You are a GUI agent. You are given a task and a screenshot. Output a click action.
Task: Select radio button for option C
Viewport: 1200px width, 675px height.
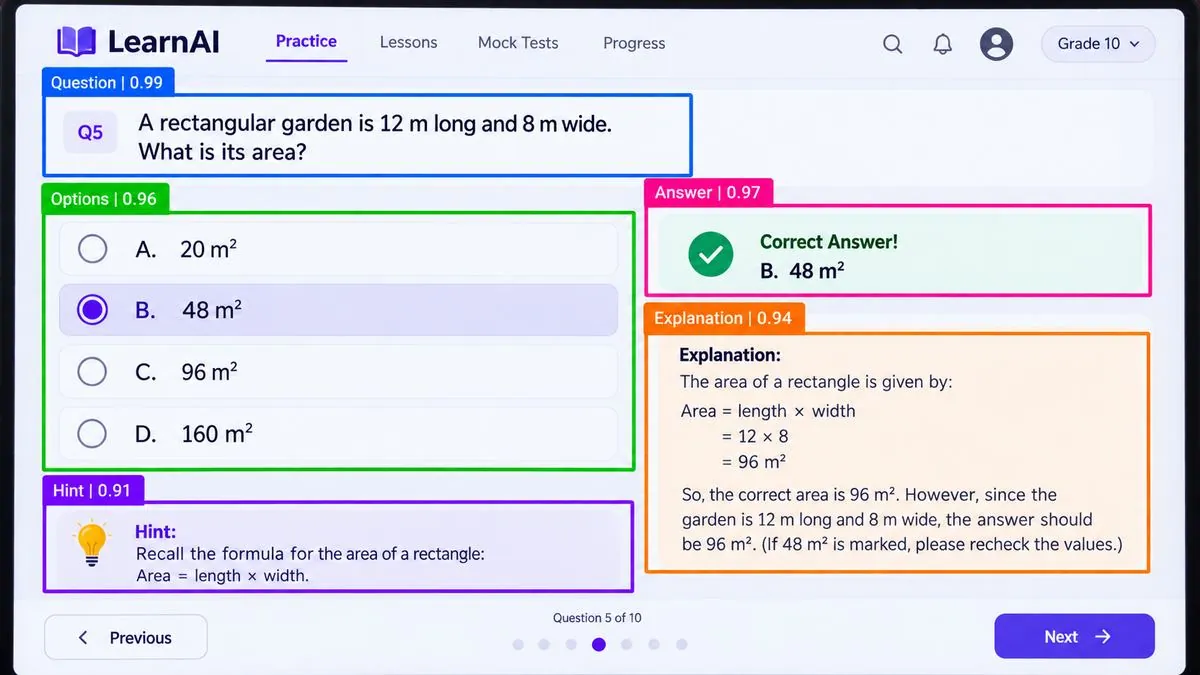pyautogui.click(x=92, y=372)
